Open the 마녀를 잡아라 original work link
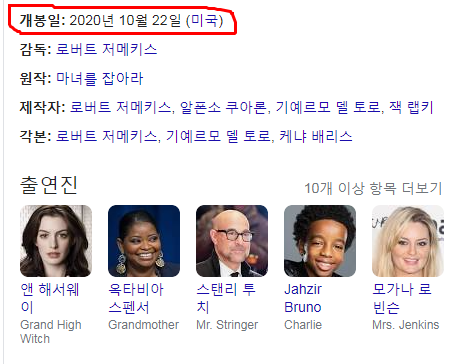The height and width of the screenshot is (364, 458). point(99,78)
